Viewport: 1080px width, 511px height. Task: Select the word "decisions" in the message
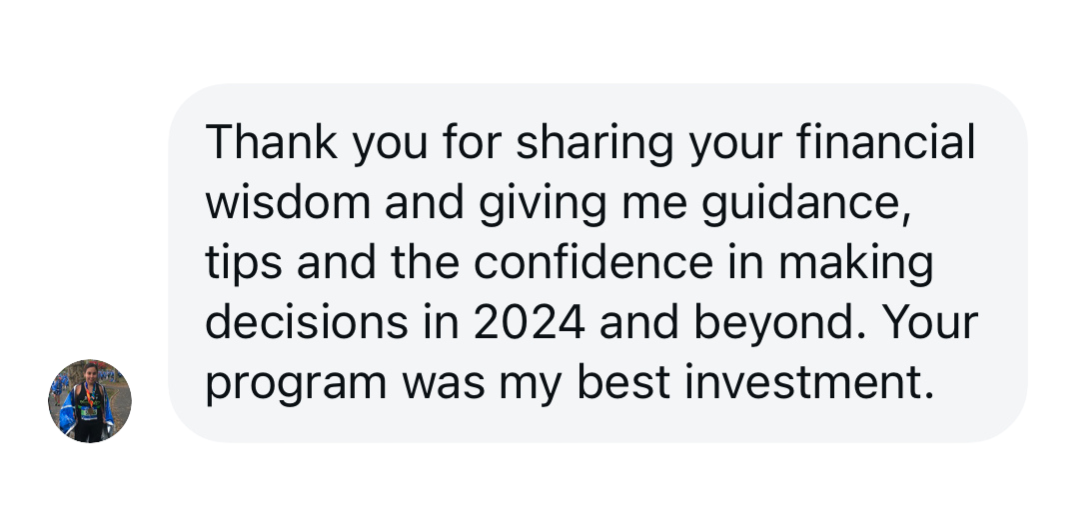coord(307,323)
